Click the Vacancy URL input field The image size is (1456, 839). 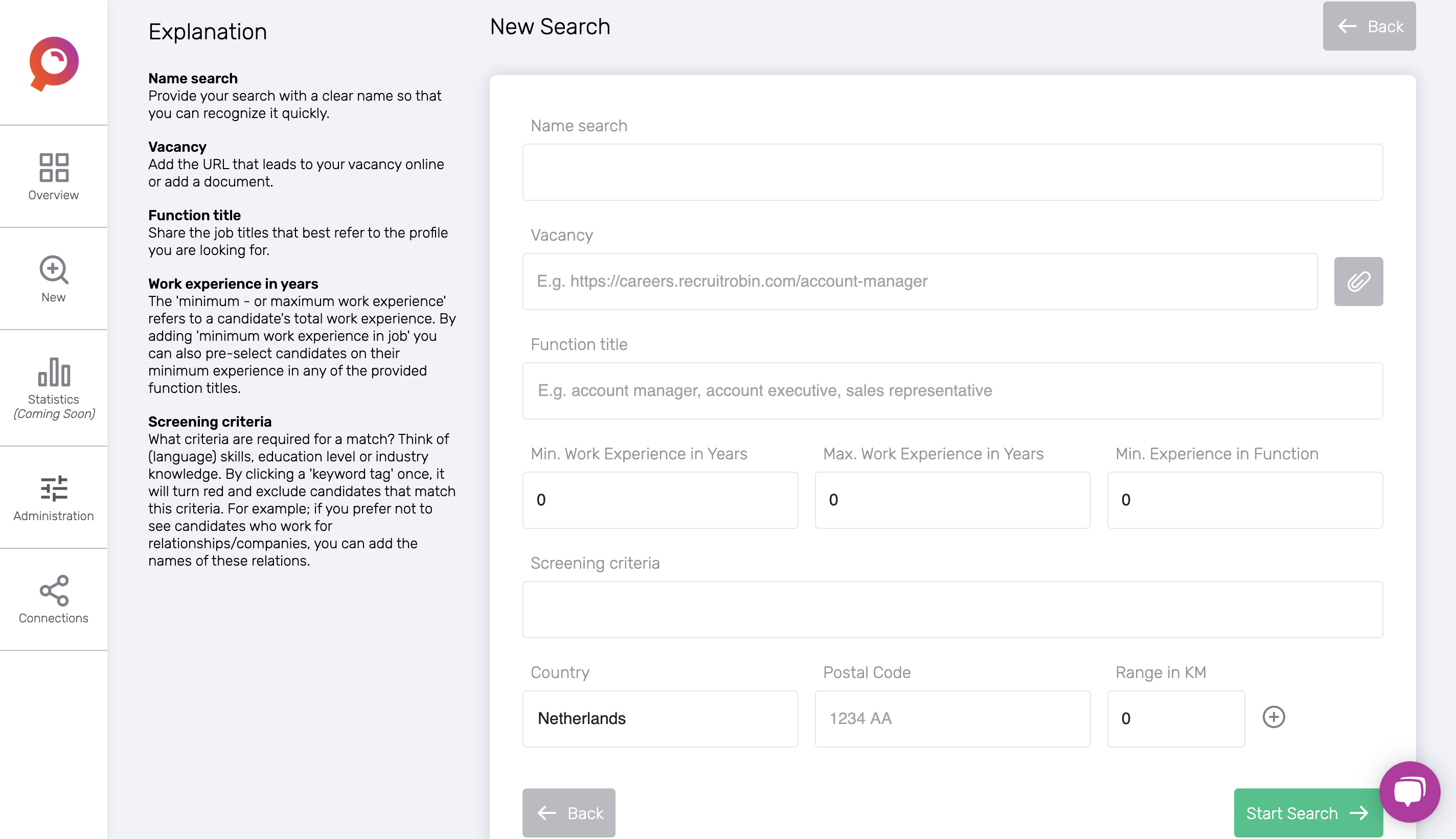click(x=919, y=281)
